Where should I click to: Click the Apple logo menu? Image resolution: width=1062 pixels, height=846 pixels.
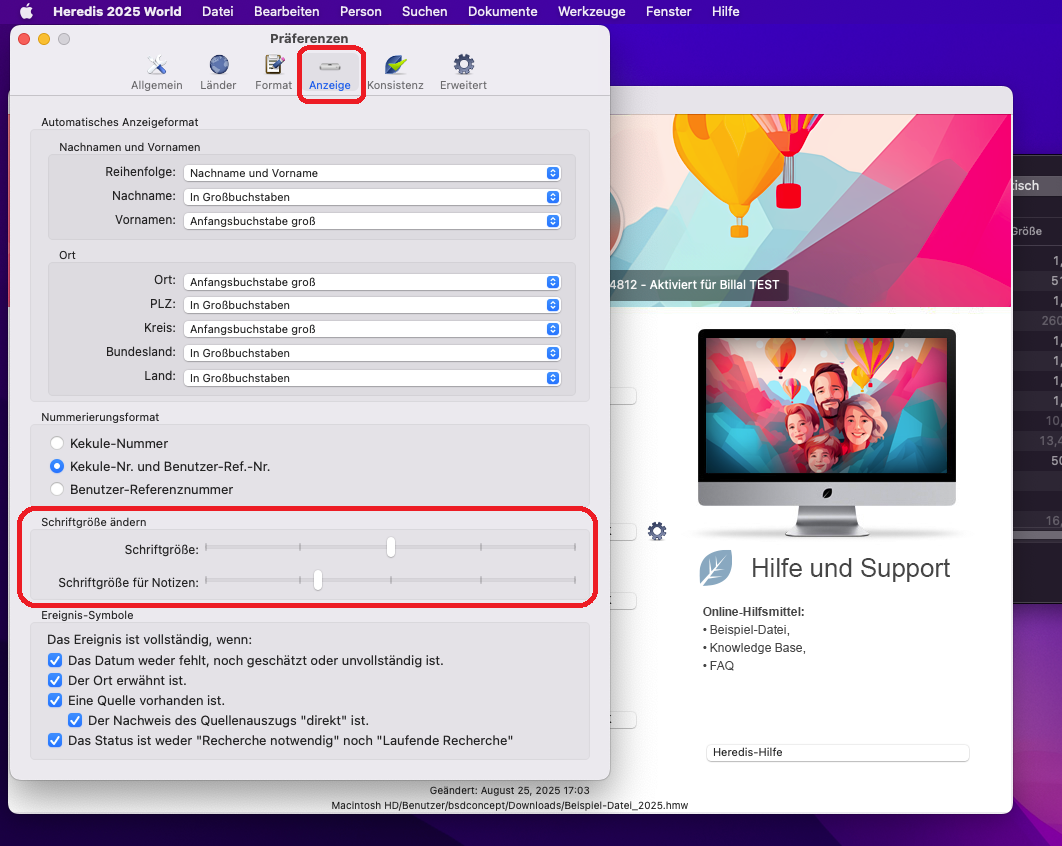[27, 12]
